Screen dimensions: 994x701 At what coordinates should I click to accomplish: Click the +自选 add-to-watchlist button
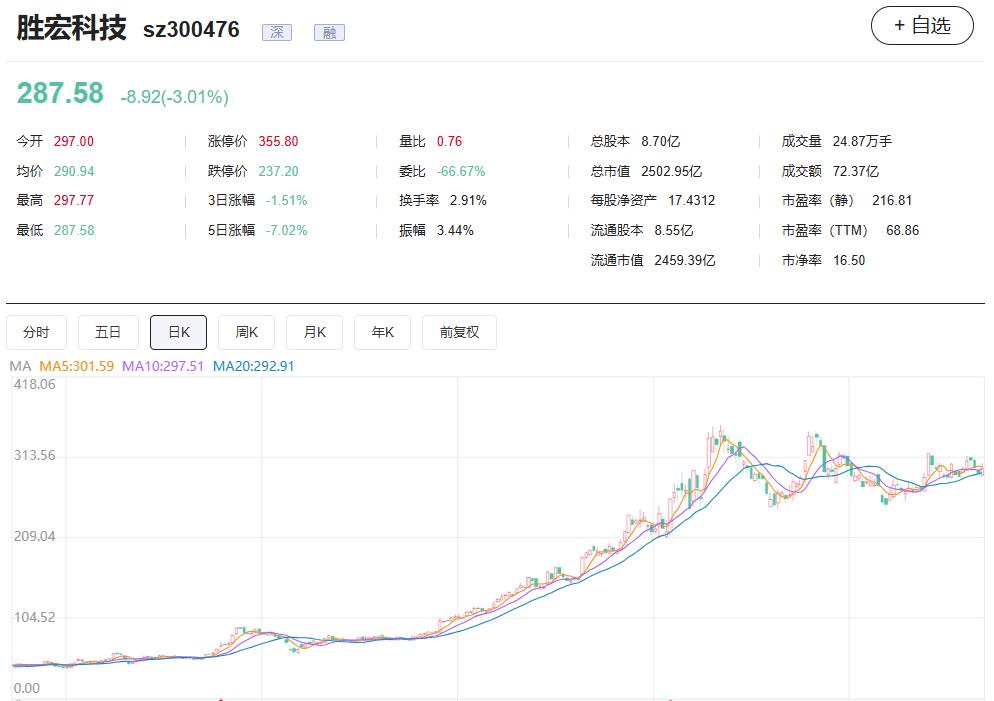(x=922, y=25)
